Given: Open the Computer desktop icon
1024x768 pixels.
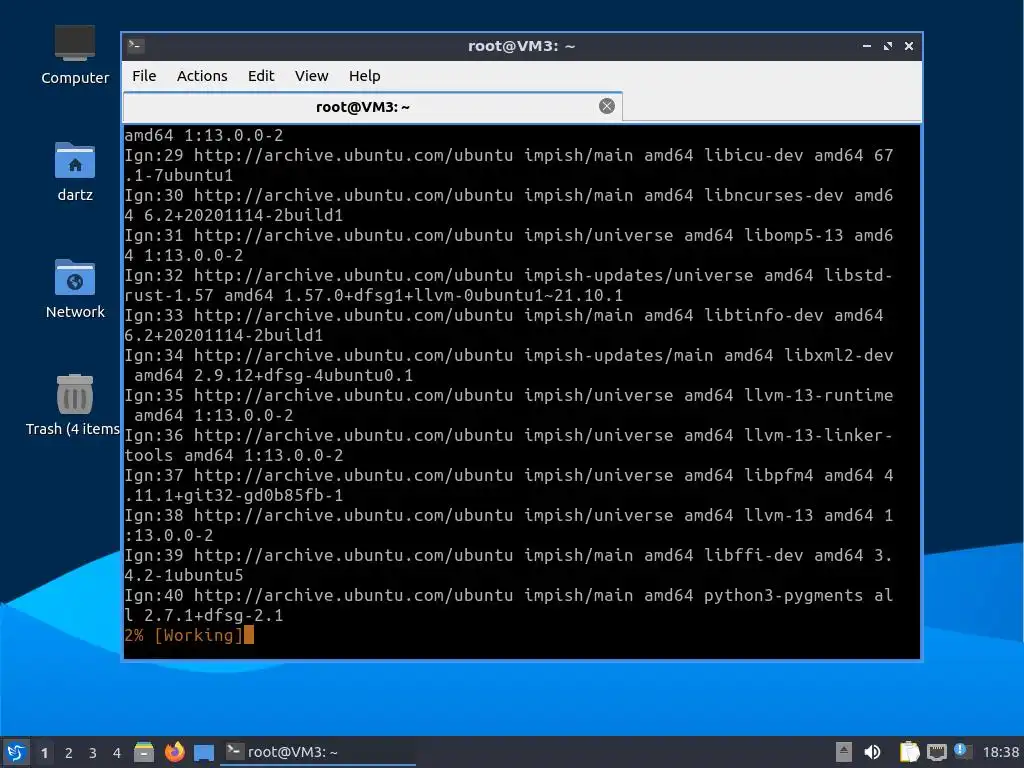Looking at the screenshot, I should point(75,55).
